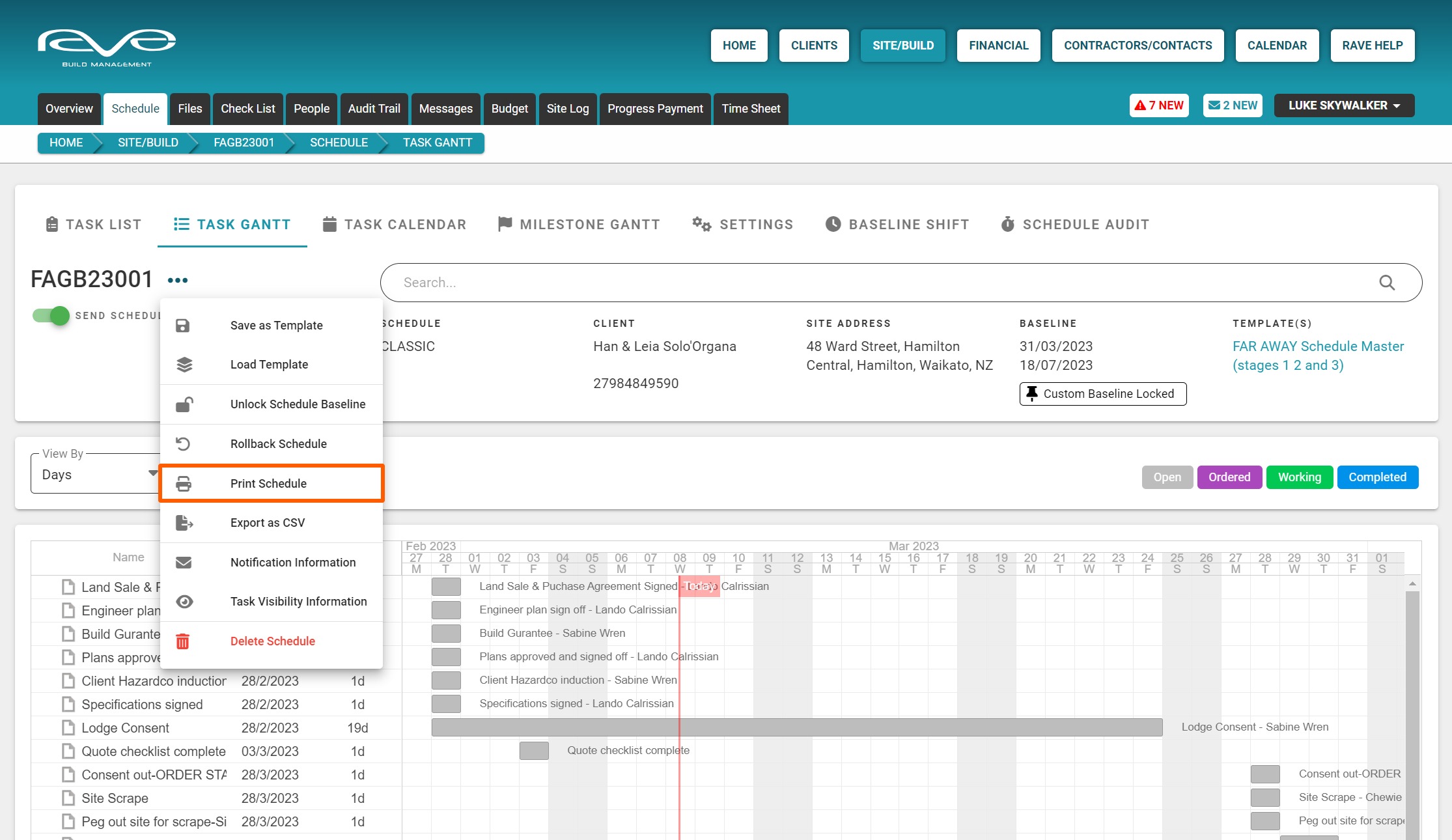
Task: Click the purple Ordered status swatch
Action: [1229, 477]
